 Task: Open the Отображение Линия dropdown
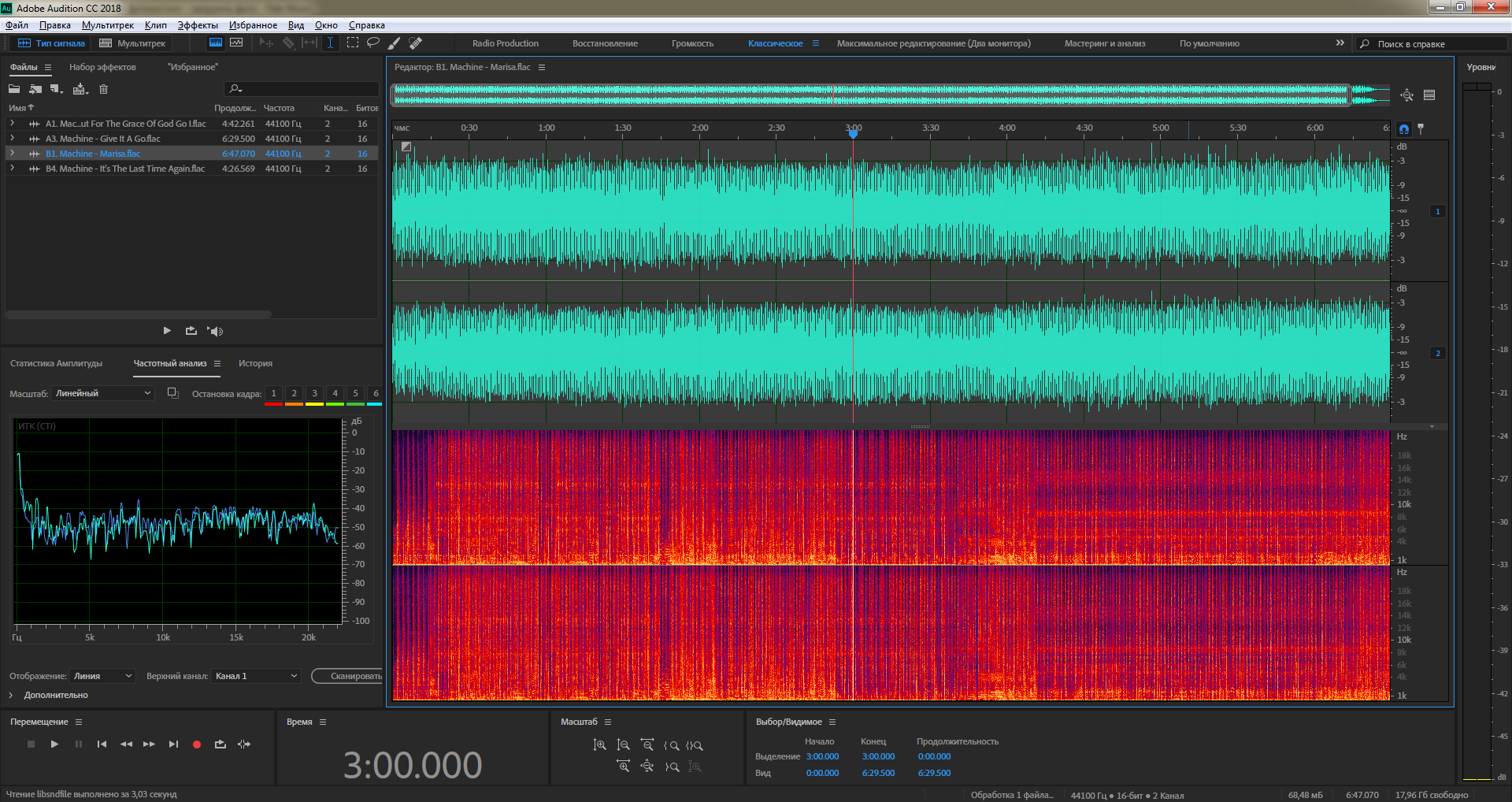click(x=103, y=676)
